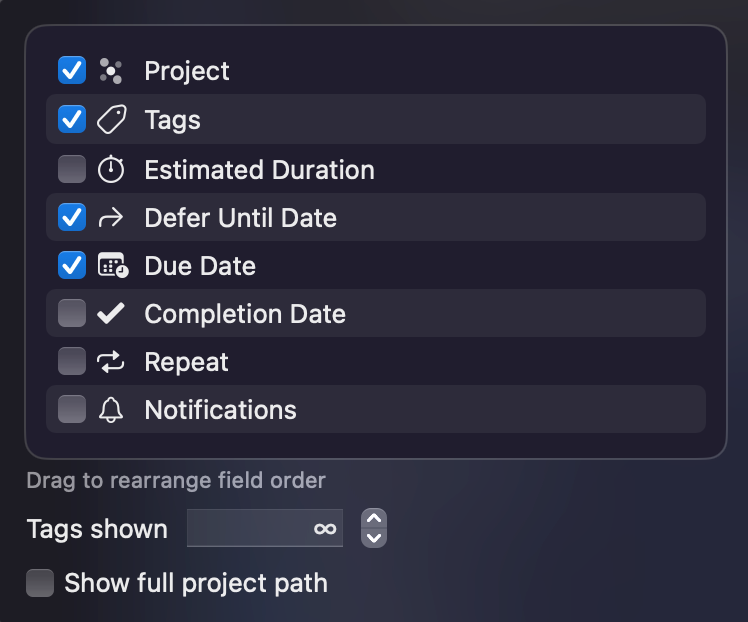748x622 pixels.
Task: Enable the Repeat checkbox
Action: (x=72, y=361)
